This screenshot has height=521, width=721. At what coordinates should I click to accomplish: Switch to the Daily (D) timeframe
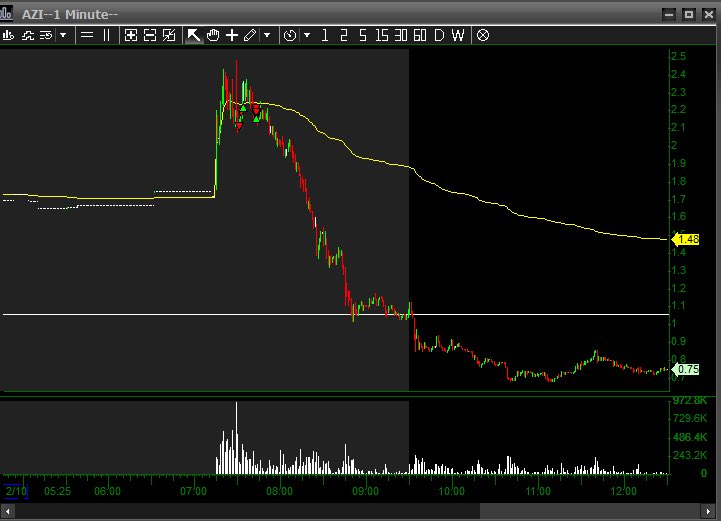[439, 35]
